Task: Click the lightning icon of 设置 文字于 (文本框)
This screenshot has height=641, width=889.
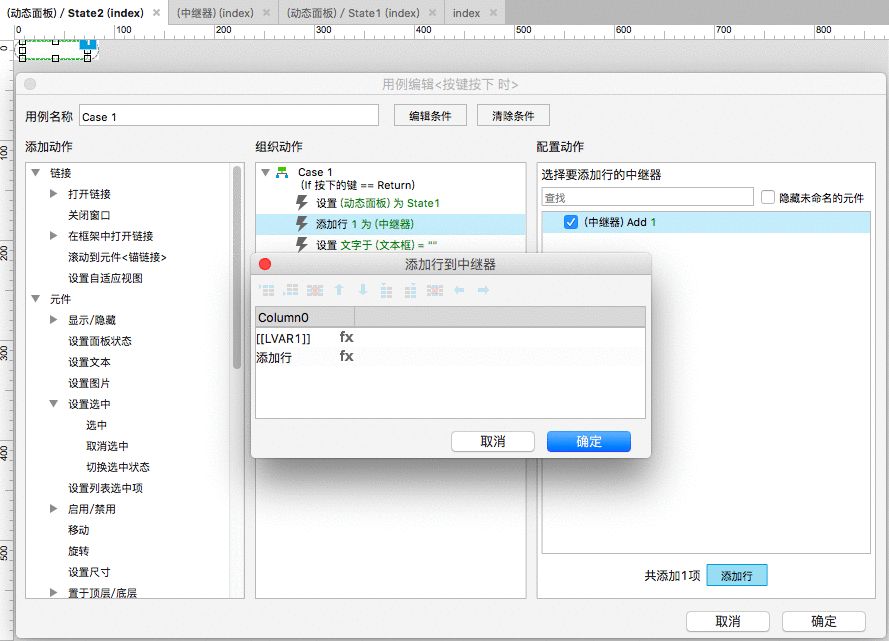Action: 302,245
